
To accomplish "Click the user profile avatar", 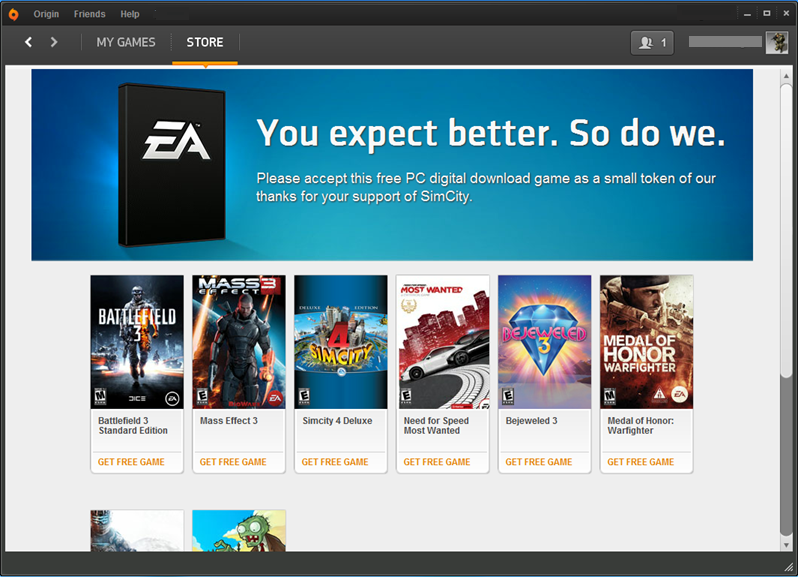I will click(777, 42).
